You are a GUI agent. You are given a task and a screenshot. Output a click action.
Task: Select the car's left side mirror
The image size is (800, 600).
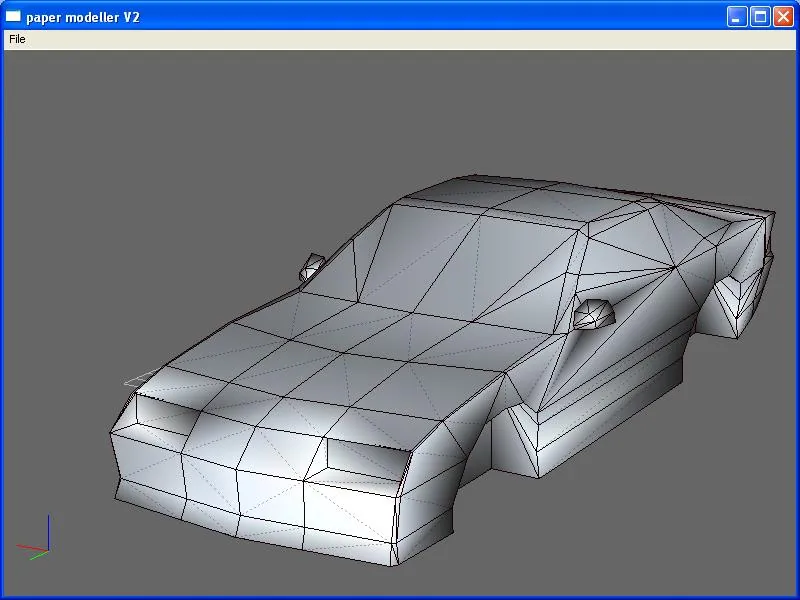[594, 313]
